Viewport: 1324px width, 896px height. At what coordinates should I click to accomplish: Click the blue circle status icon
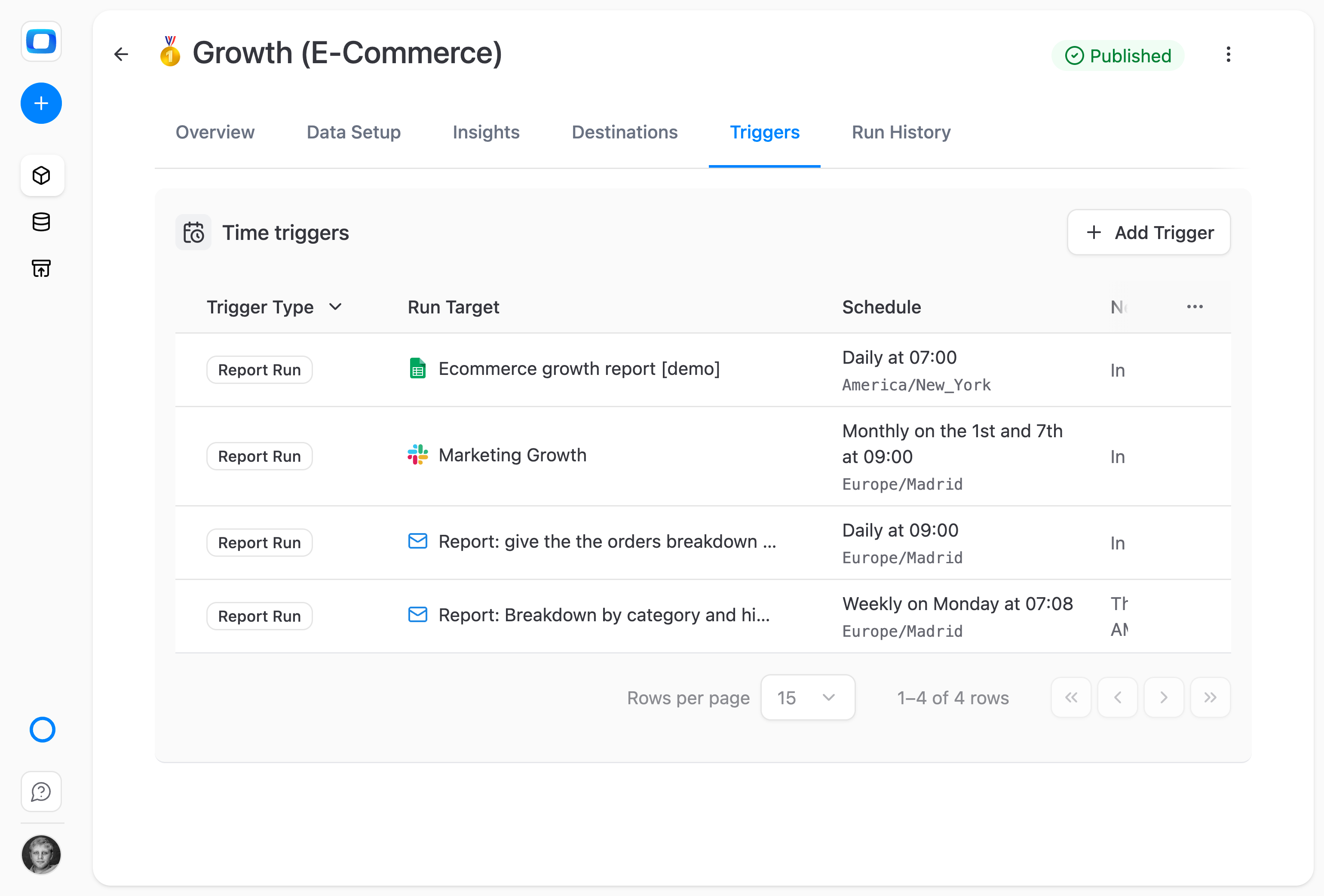[42, 730]
